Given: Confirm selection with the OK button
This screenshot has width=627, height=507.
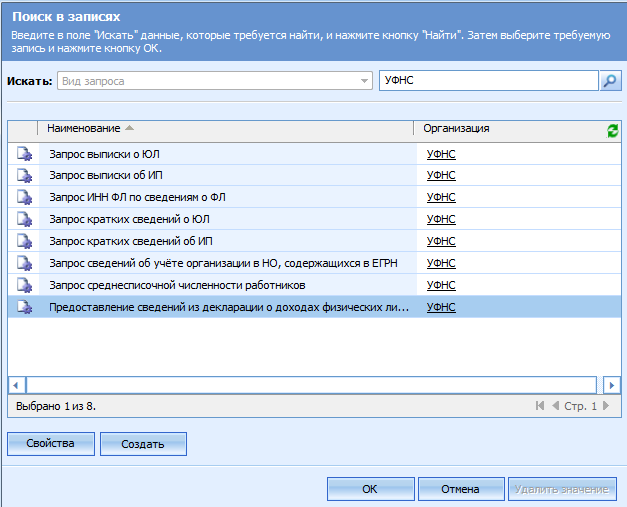Looking at the screenshot, I should [x=370, y=490].
